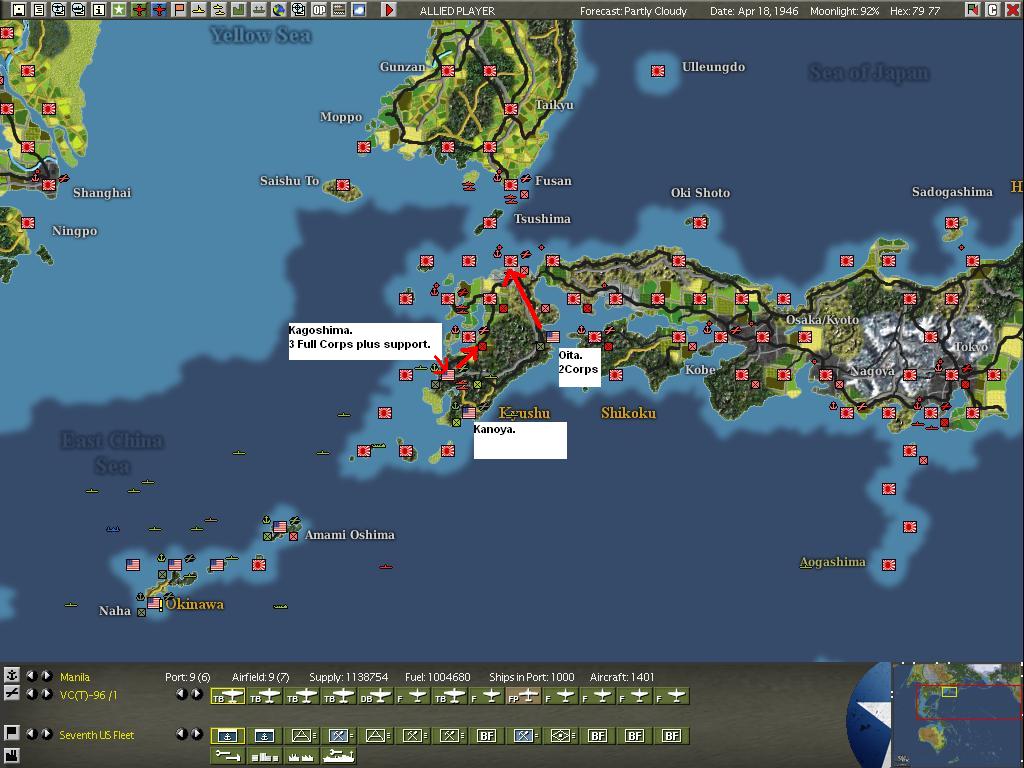Select the highlighted TB squadron icon
Image resolution: width=1024 pixels, height=768 pixels.
coord(227,697)
